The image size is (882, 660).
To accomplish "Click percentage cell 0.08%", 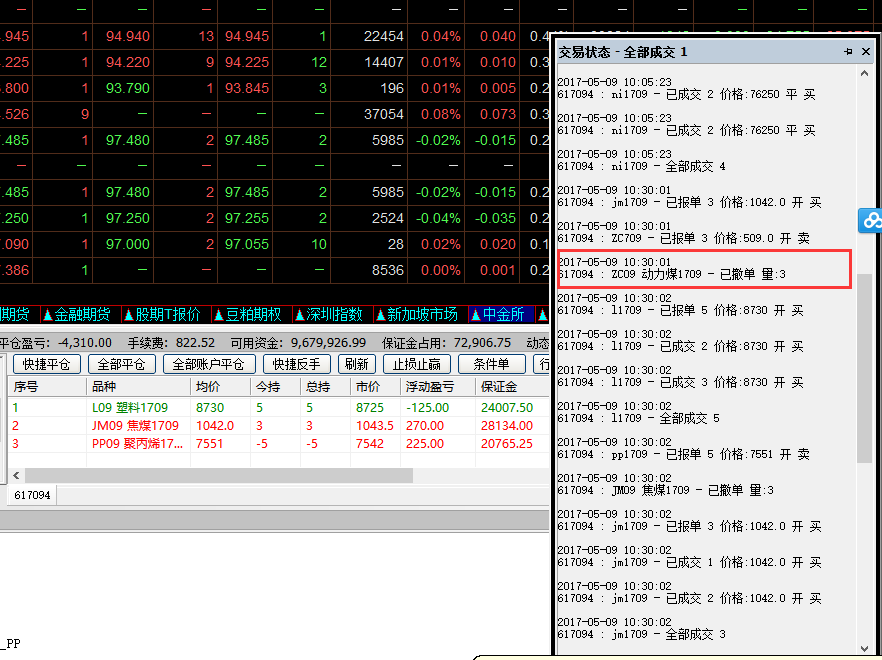I will 440,114.
